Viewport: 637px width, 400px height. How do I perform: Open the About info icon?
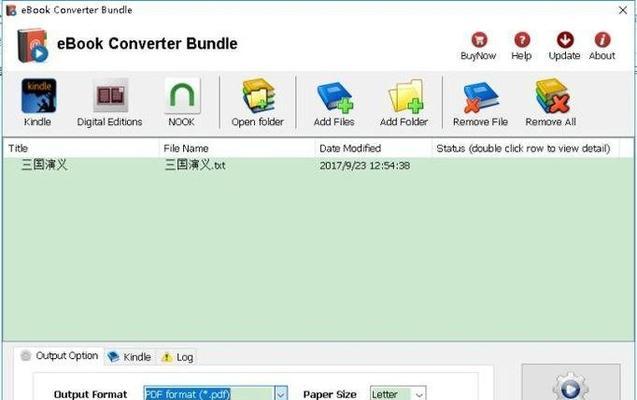click(x=602, y=40)
